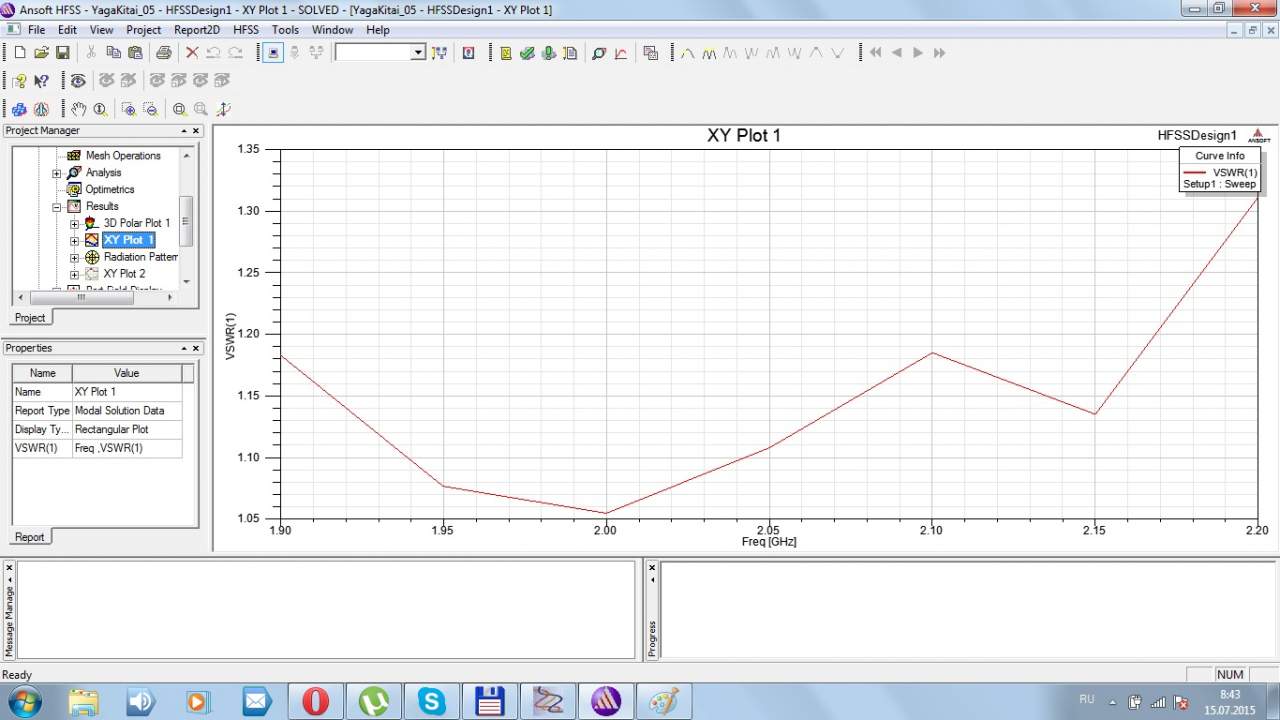Click the Save project icon

click(62, 53)
